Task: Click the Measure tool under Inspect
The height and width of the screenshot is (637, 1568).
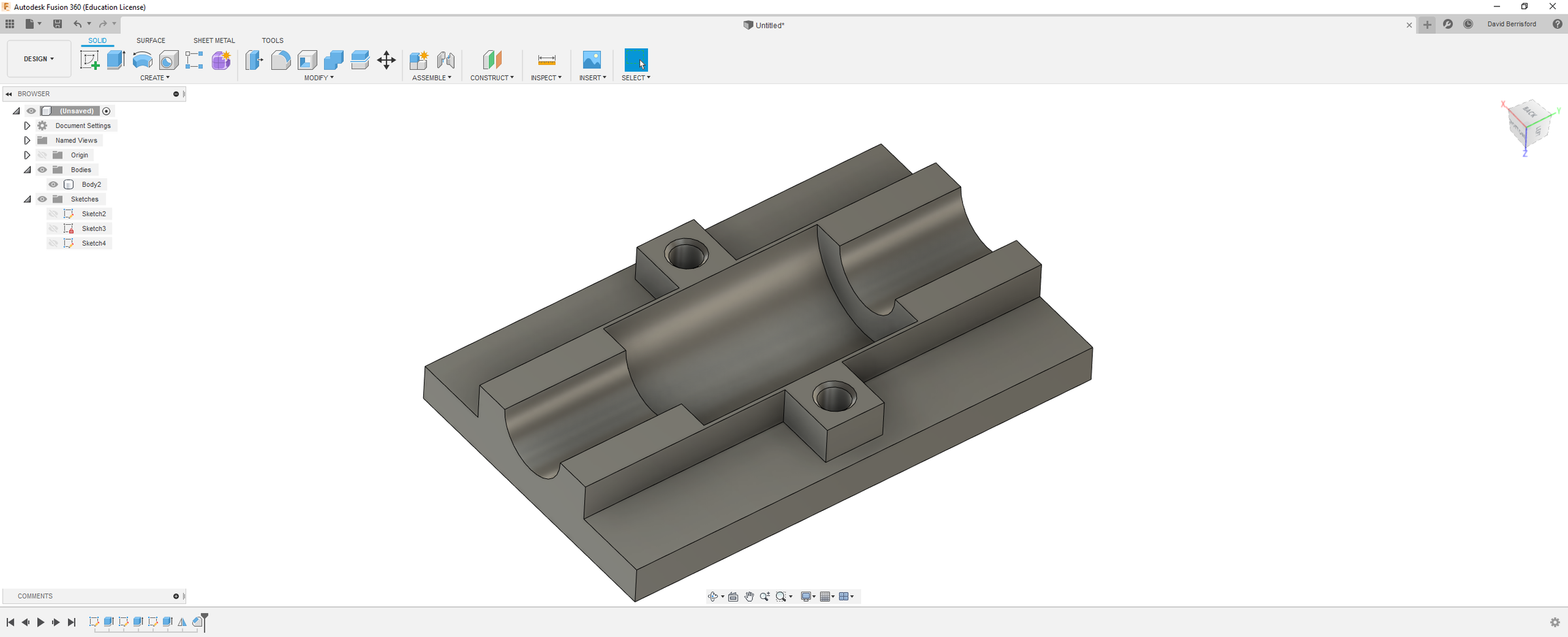Action: [546, 60]
